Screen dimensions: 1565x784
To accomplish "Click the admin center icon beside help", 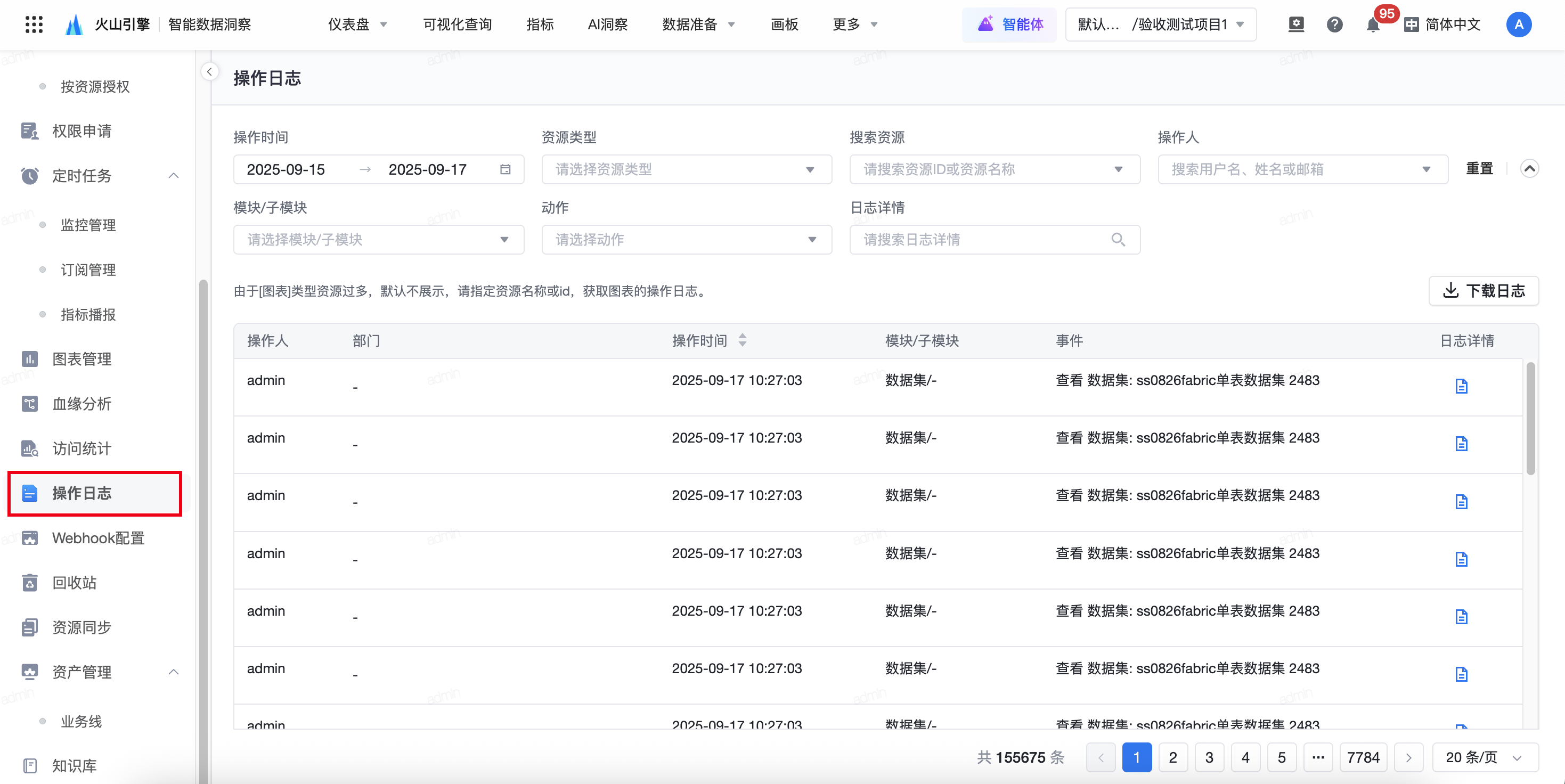I will click(x=1296, y=24).
